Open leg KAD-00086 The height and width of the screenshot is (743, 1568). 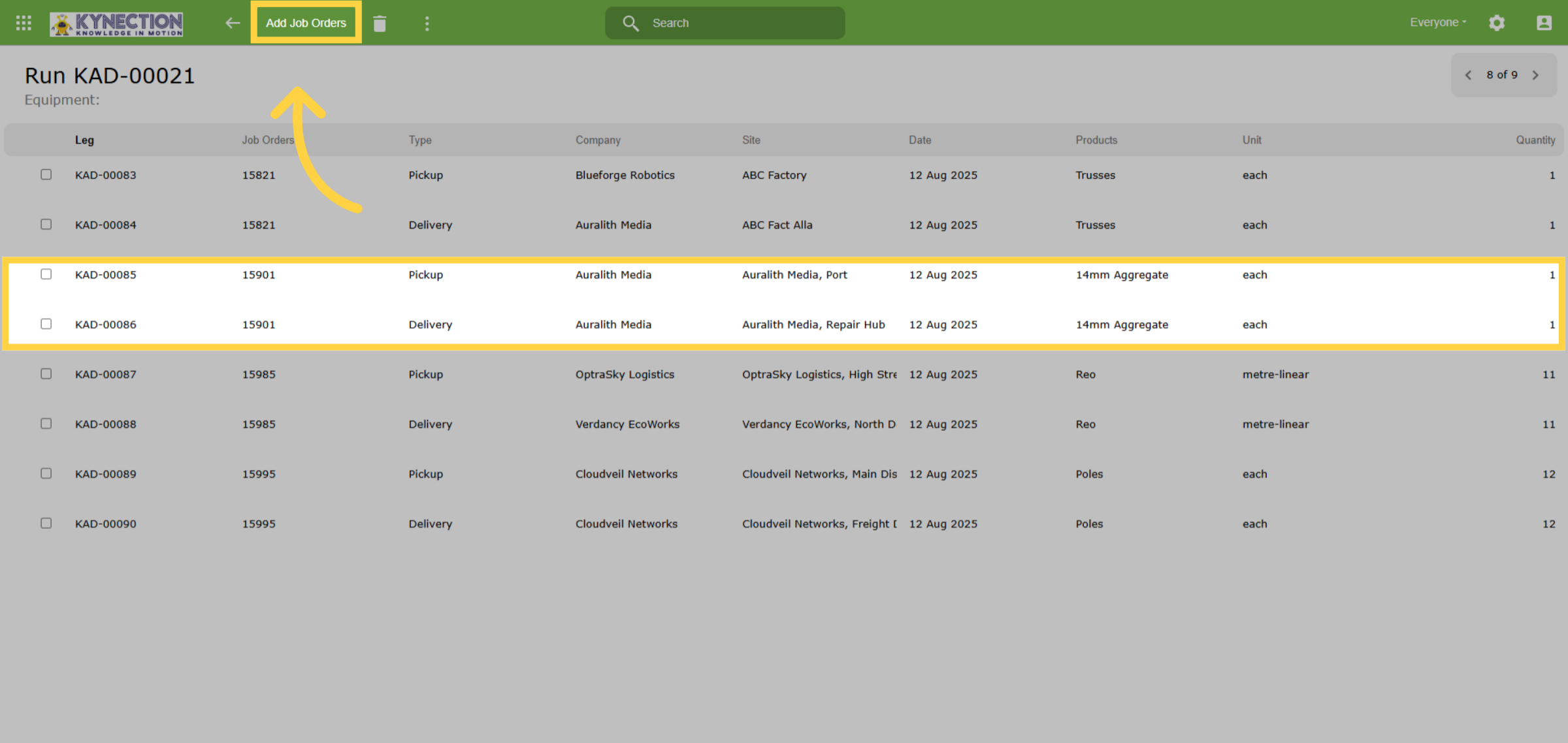106,324
